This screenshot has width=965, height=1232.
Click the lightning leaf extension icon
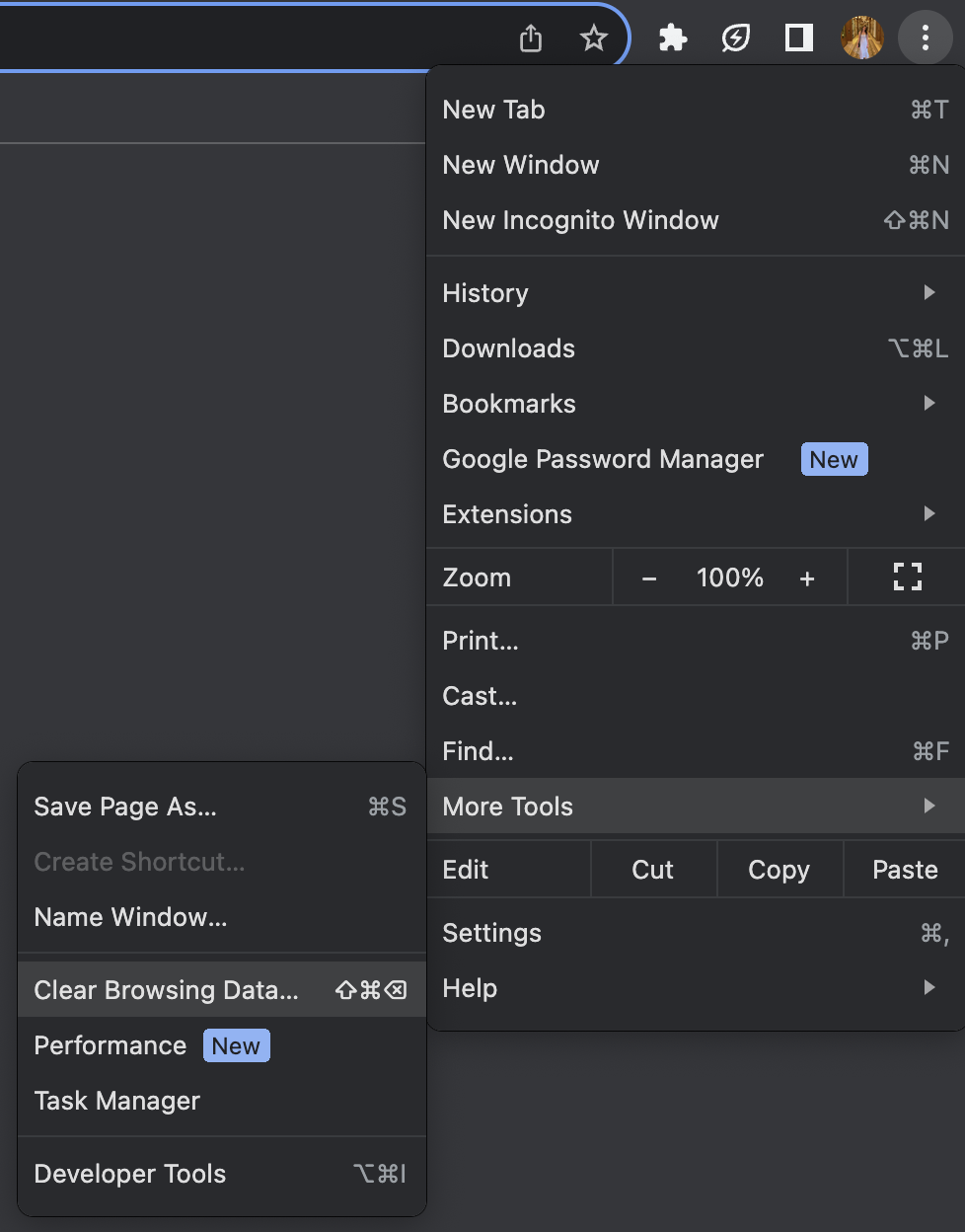tap(736, 38)
